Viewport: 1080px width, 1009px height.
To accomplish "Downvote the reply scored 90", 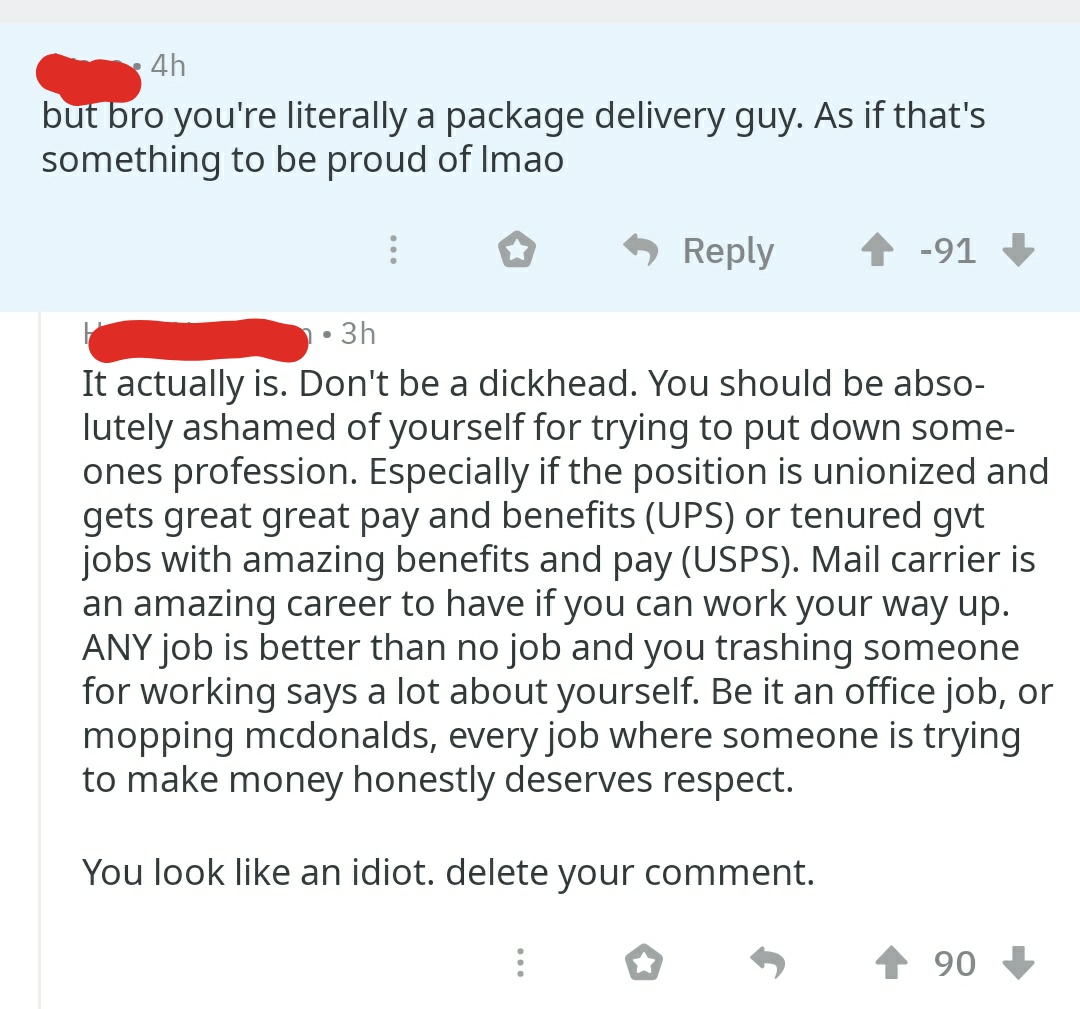I will [x=1017, y=963].
